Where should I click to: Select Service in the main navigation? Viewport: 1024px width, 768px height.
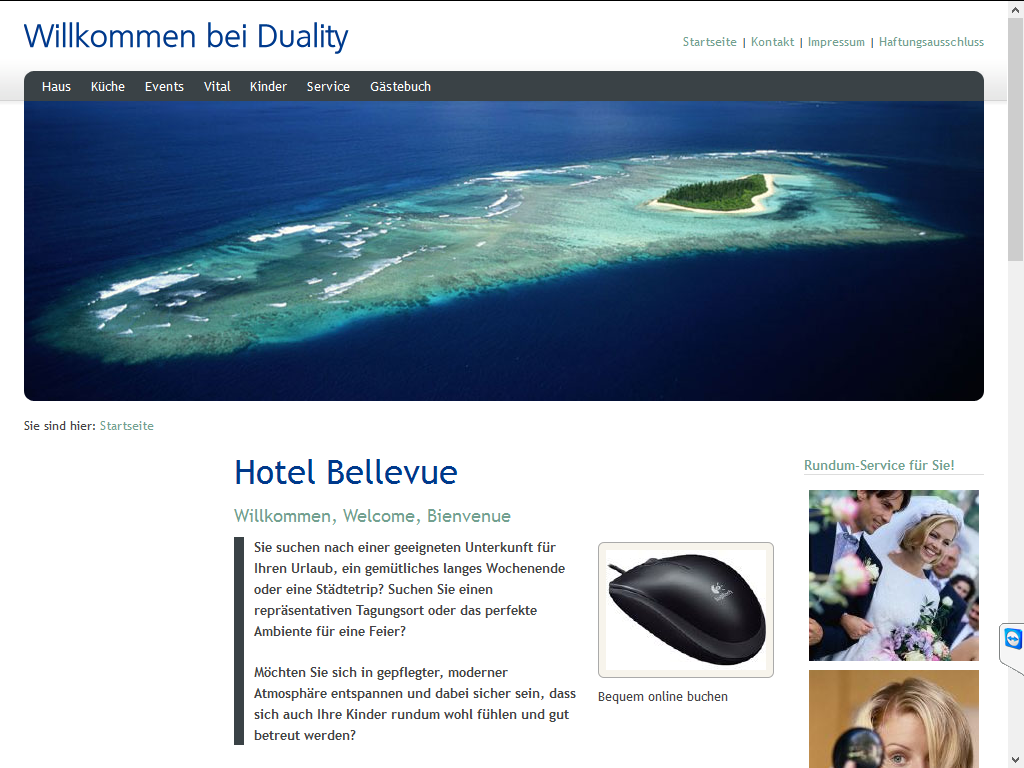tap(328, 86)
